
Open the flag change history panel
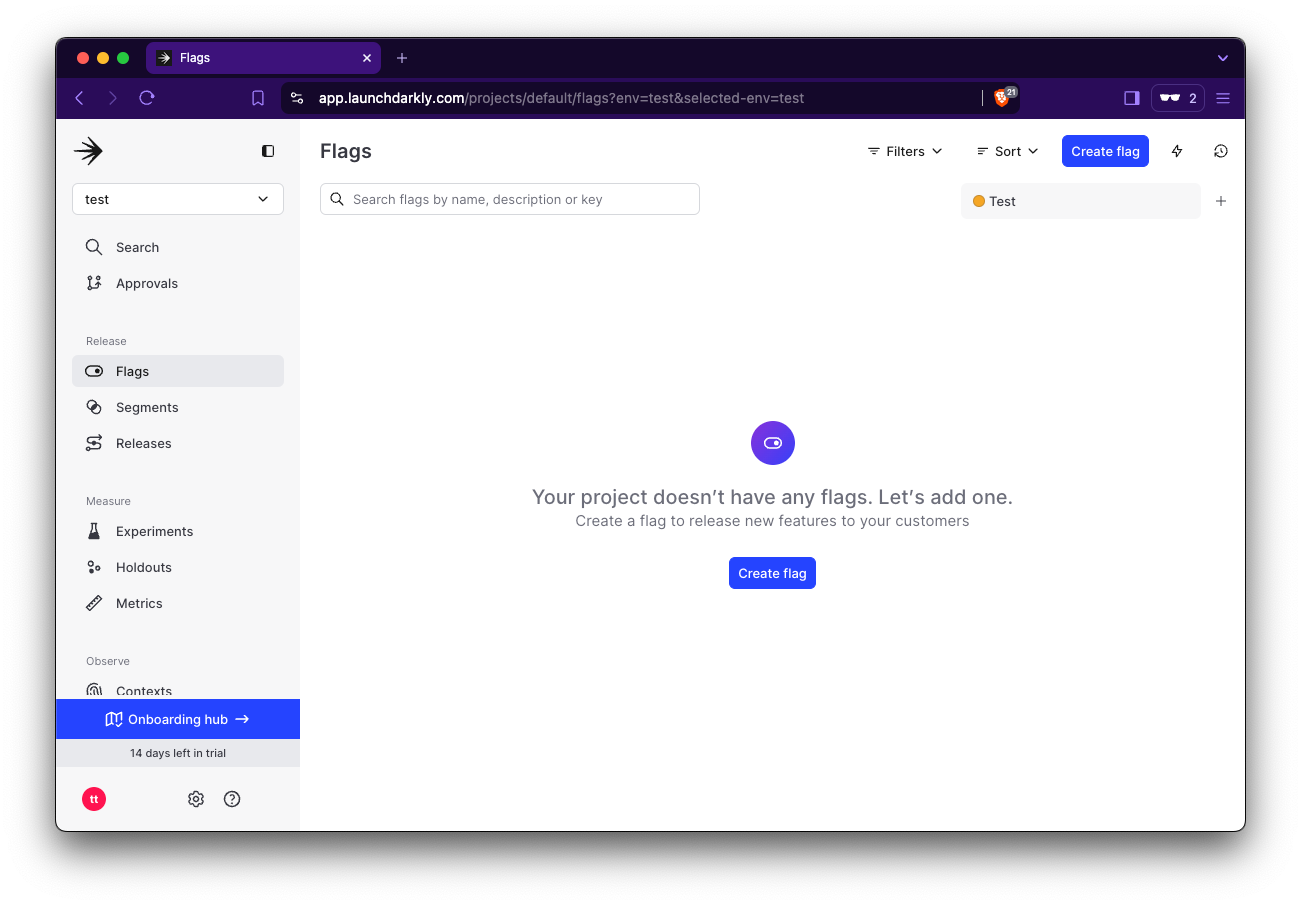1220,151
